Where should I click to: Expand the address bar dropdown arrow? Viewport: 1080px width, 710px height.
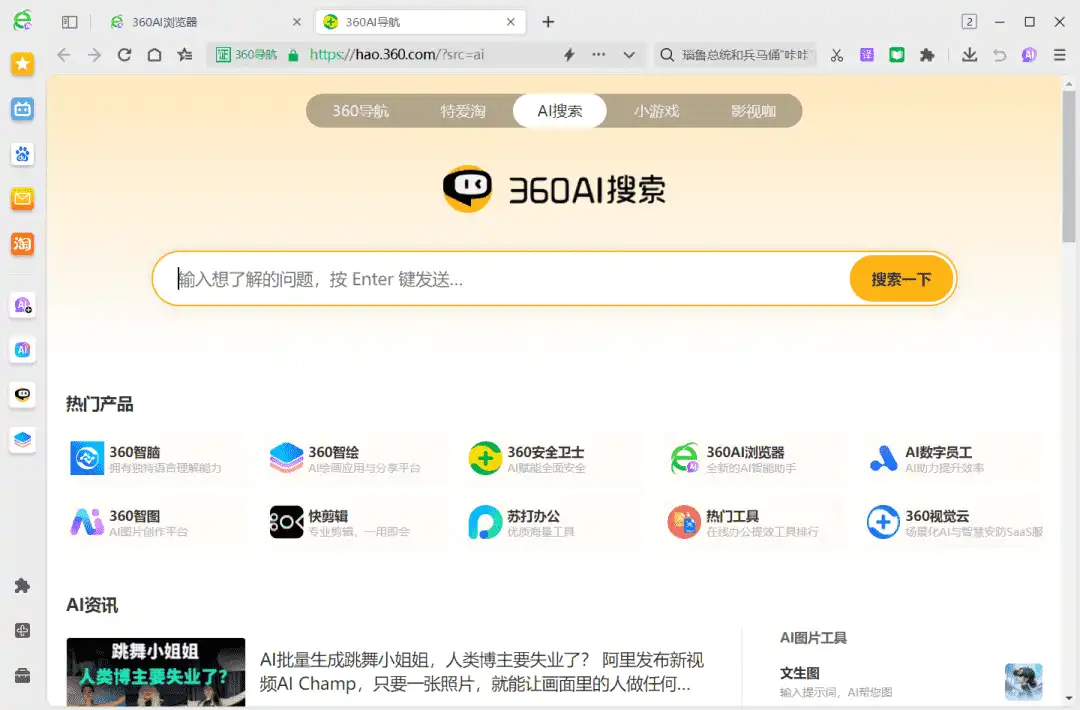tap(629, 55)
